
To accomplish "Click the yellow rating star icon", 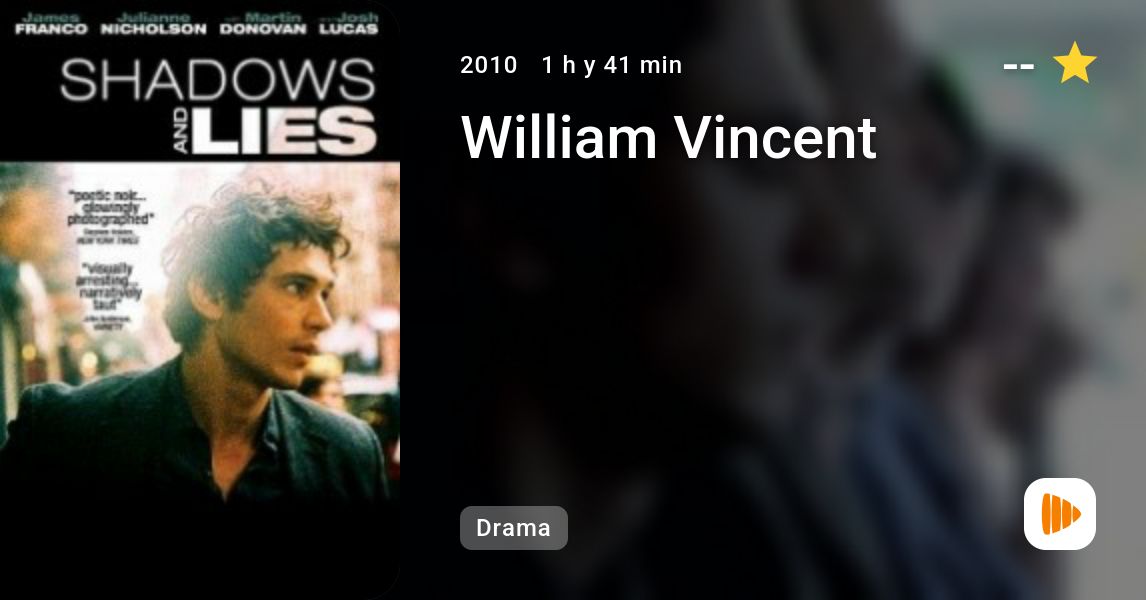I will (x=1074, y=63).
